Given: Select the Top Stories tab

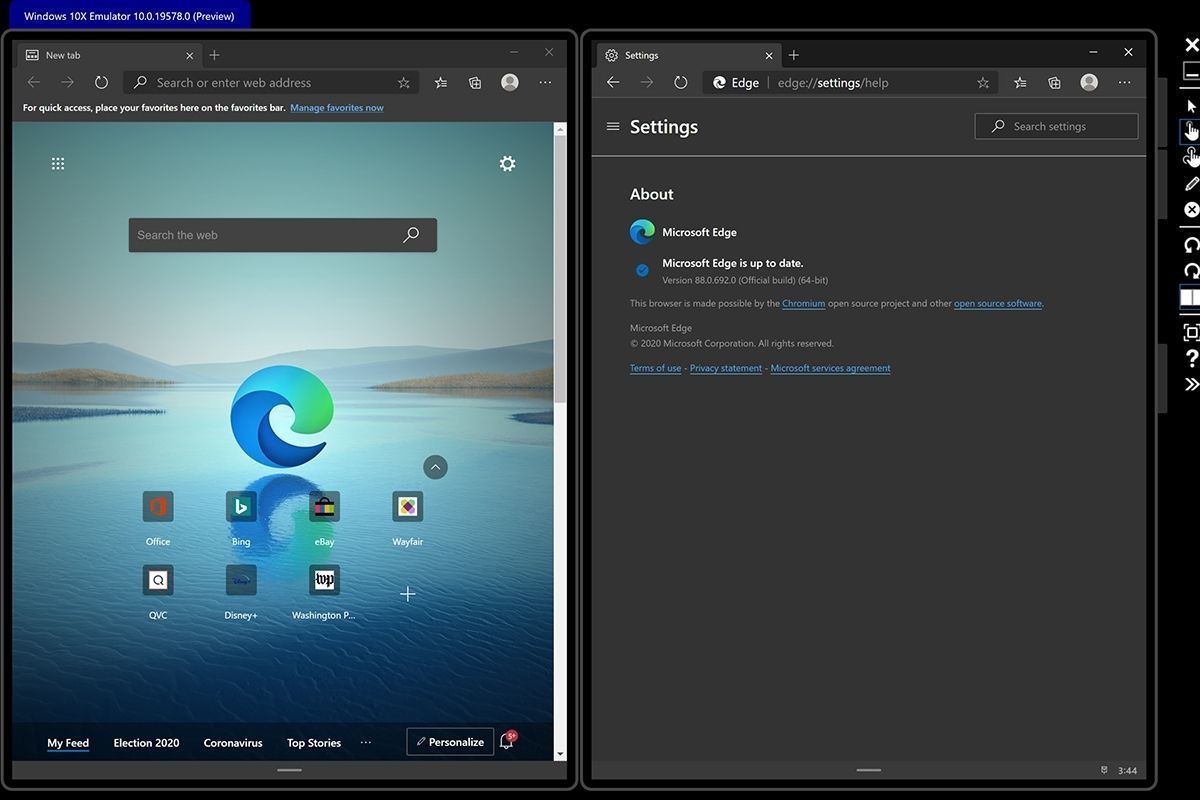Looking at the screenshot, I should [314, 743].
